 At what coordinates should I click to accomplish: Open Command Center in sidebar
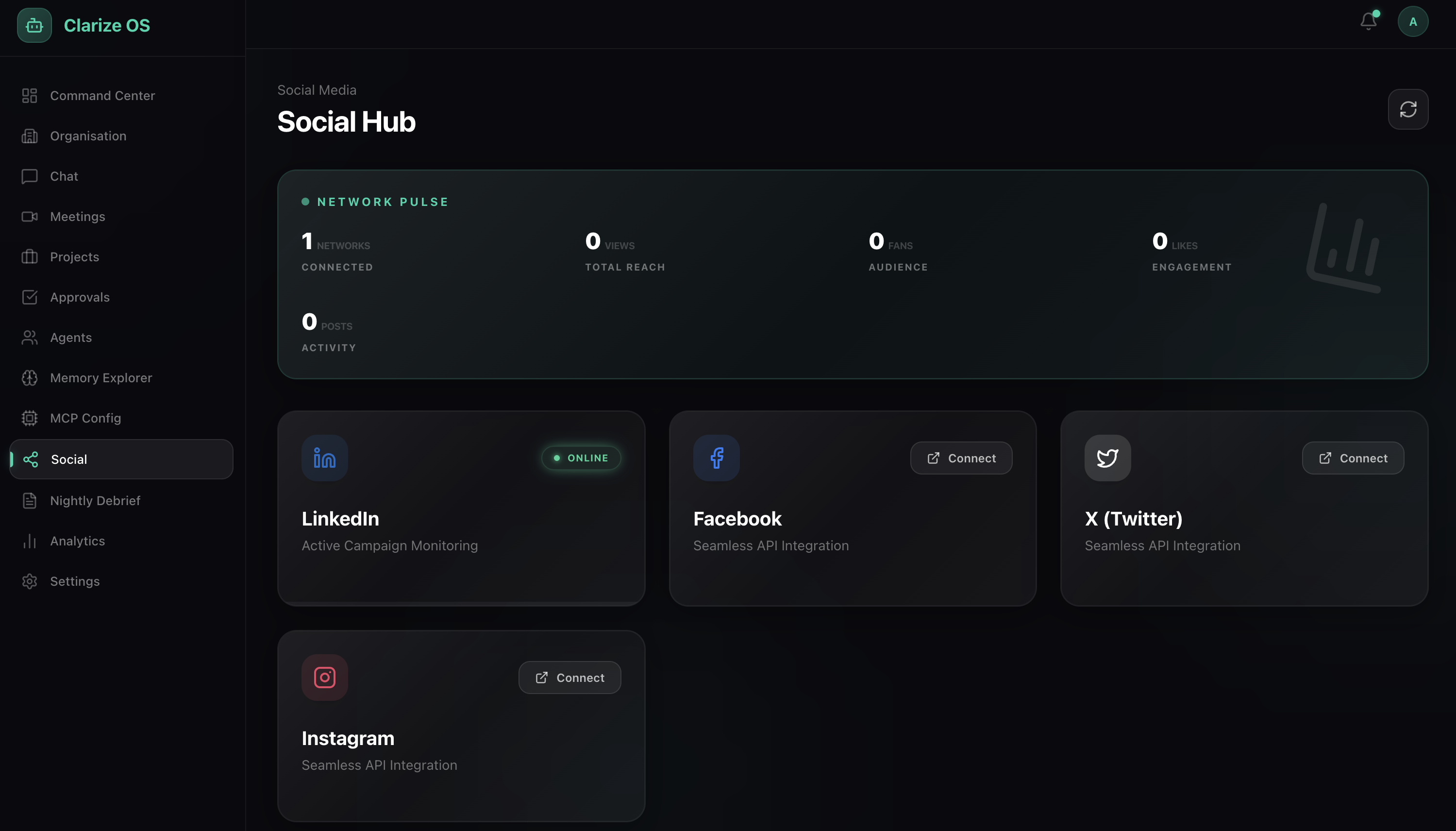(102, 95)
